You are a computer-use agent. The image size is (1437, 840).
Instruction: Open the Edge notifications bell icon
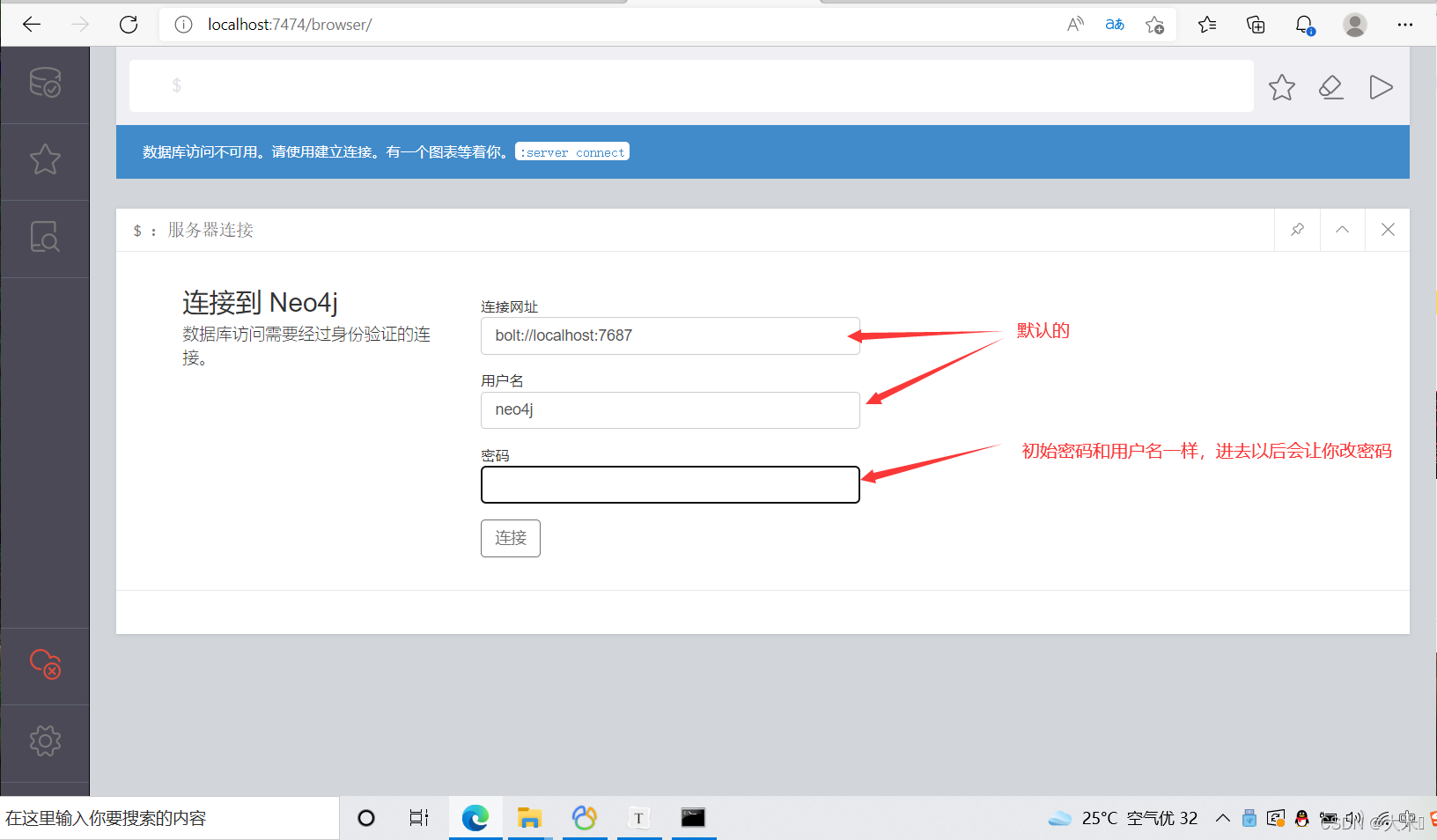pos(1305,25)
